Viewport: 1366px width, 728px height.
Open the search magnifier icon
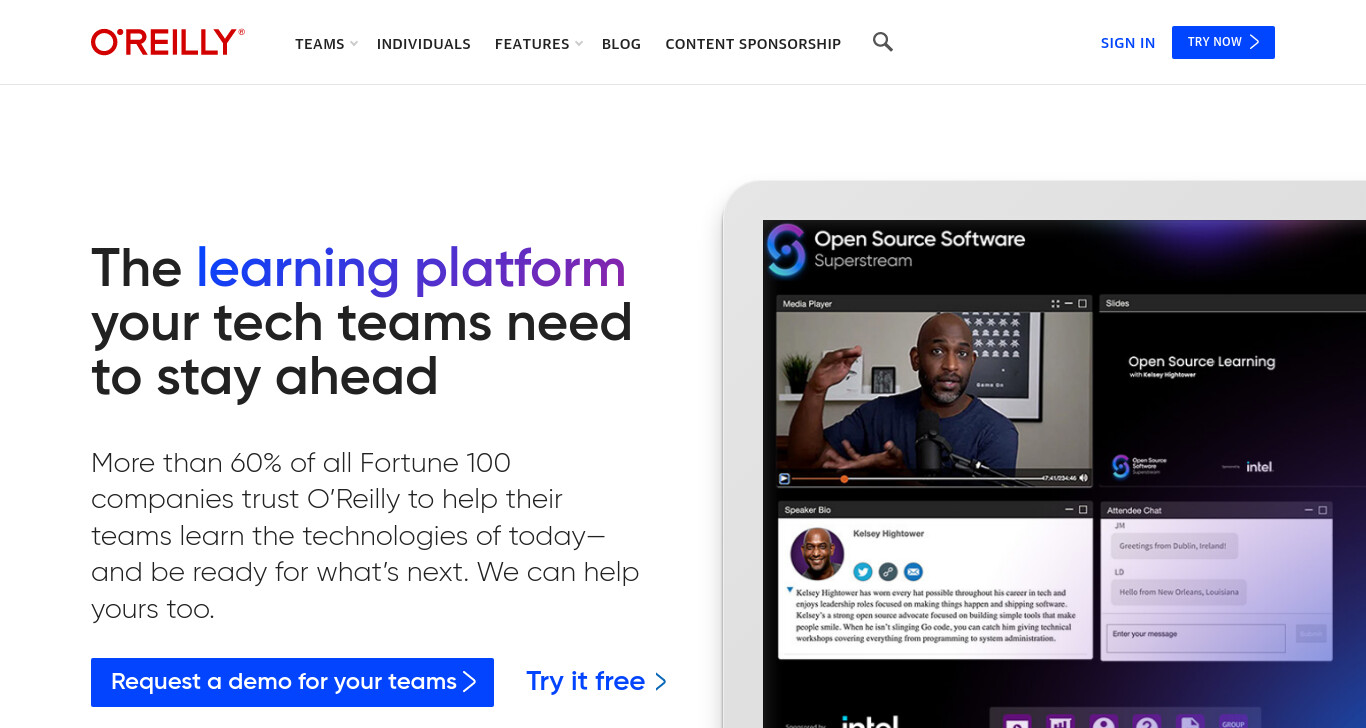pyautogui.click(x=882, y=42)
